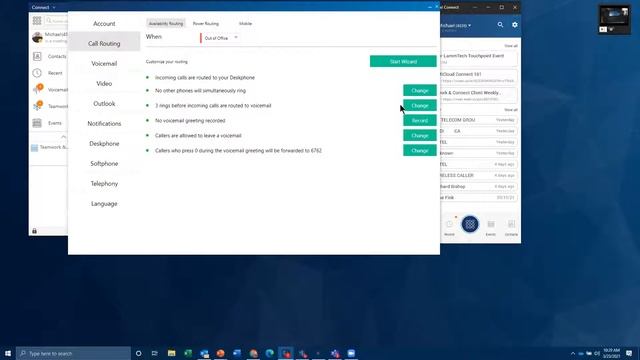Open the round dialpad button in right window
The height and width of the screenshot is (360, 640).
point(470,224)
